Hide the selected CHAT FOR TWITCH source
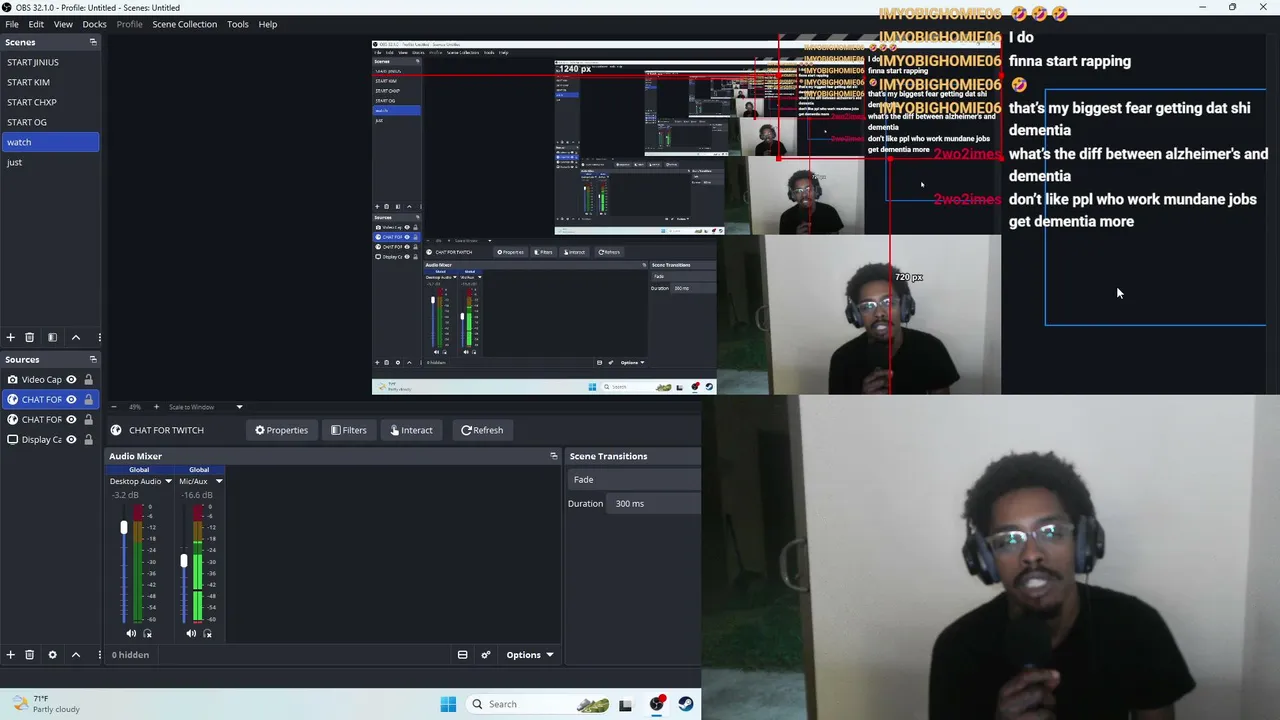1280x720 pixels. pyautogui.click(x=71, y=400)
